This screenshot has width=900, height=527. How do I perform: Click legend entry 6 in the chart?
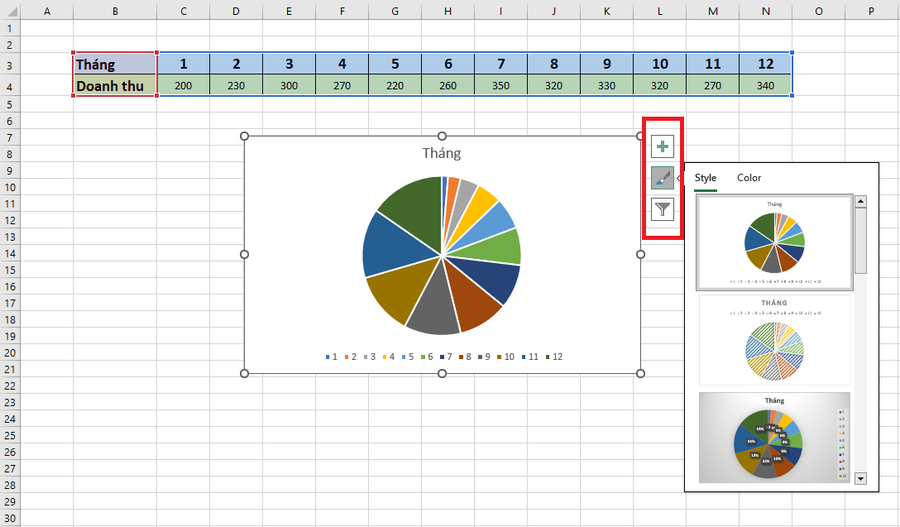point(427,357)
